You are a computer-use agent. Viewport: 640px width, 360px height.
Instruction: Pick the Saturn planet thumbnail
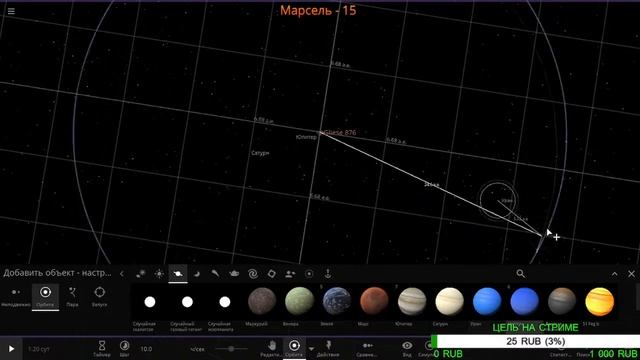click(x=449, y=302)
